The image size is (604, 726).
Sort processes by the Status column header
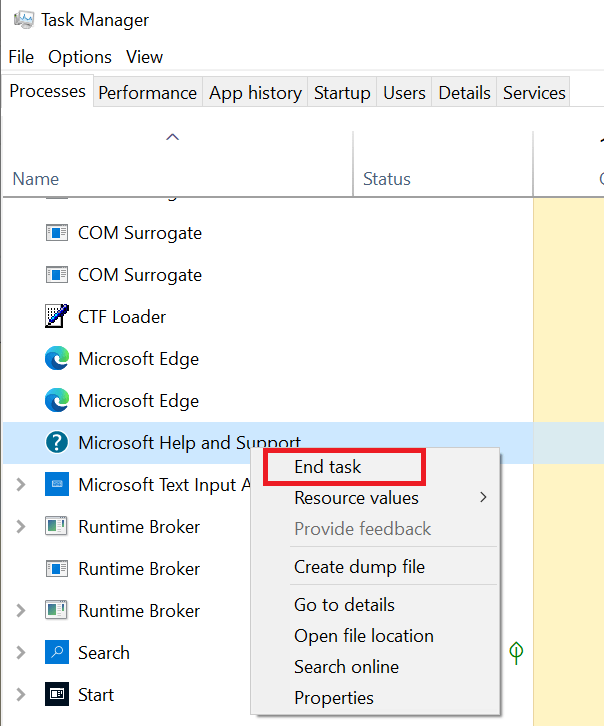pyautogui.click(x=386, y=179)
